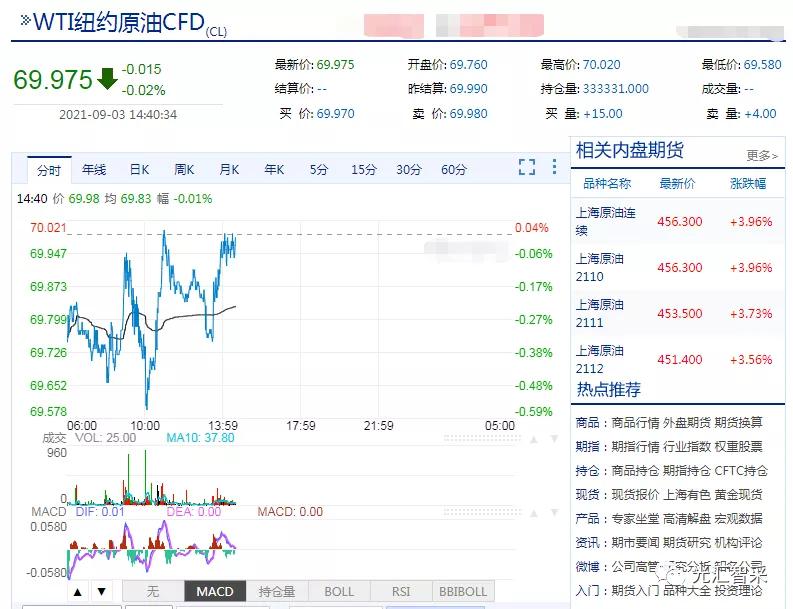Open the 月K chart tab

(229, 169)
